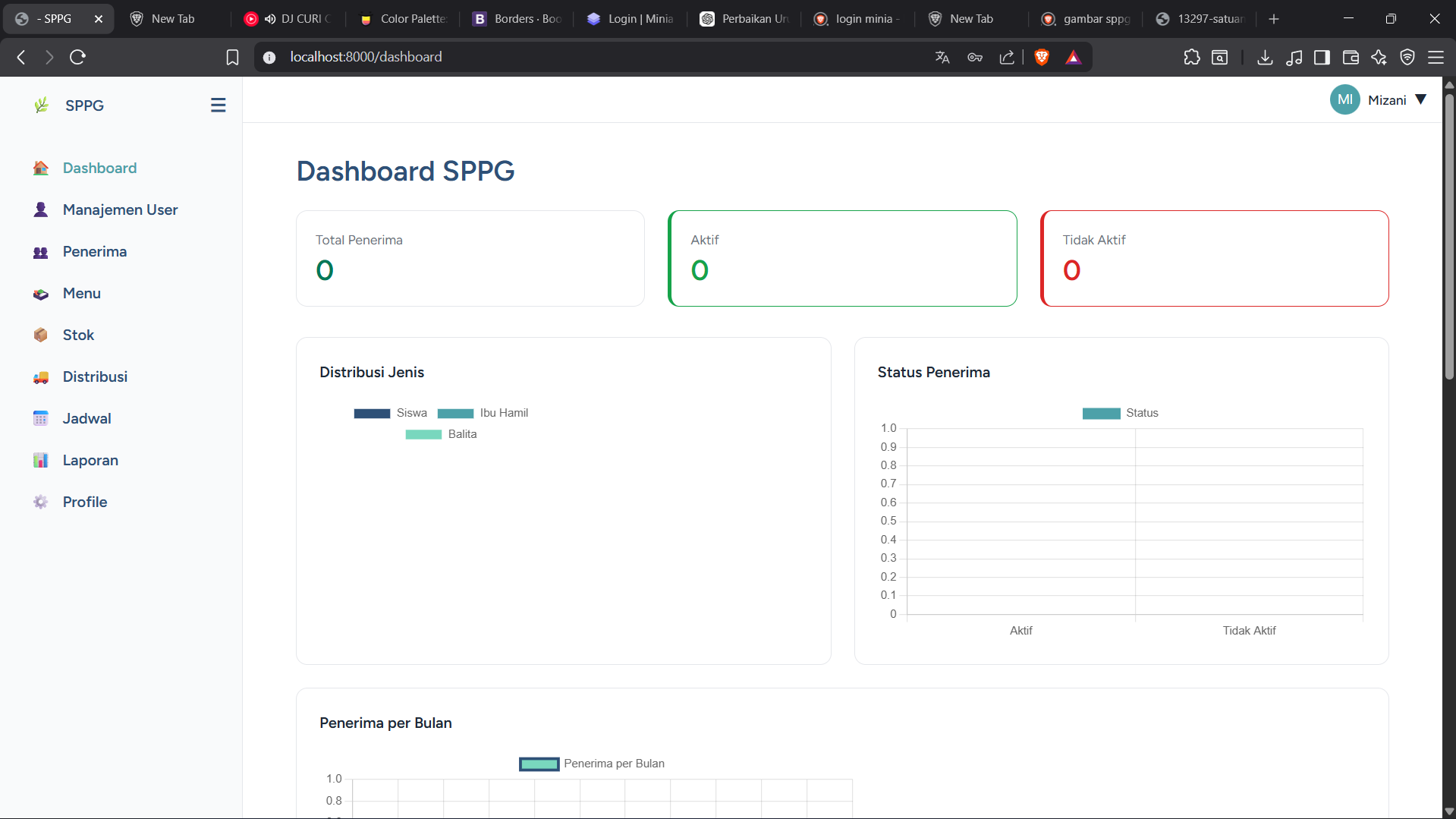Expand the Mizani user dropdown arrow

coord(1421,99)
